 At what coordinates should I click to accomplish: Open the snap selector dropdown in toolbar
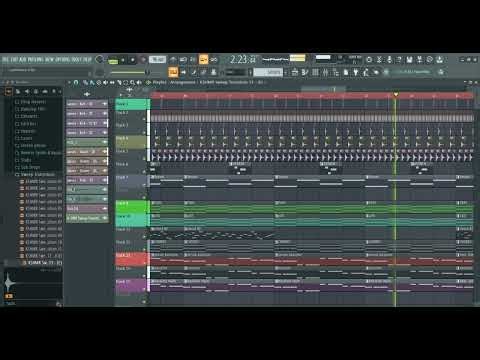tap(236, 72)
